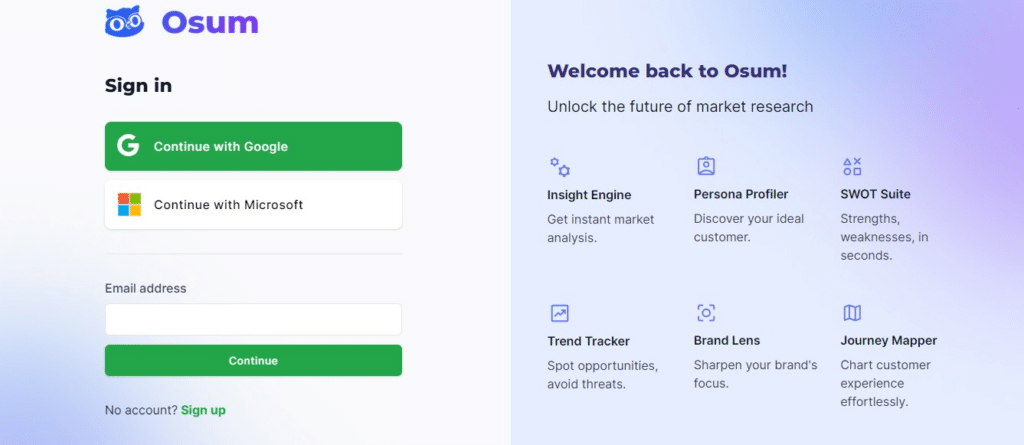The width and height of the screenshot is (1024, 445).
Task: Open the Sign up link
Action: pyautogui.click(x=203, y=410)
